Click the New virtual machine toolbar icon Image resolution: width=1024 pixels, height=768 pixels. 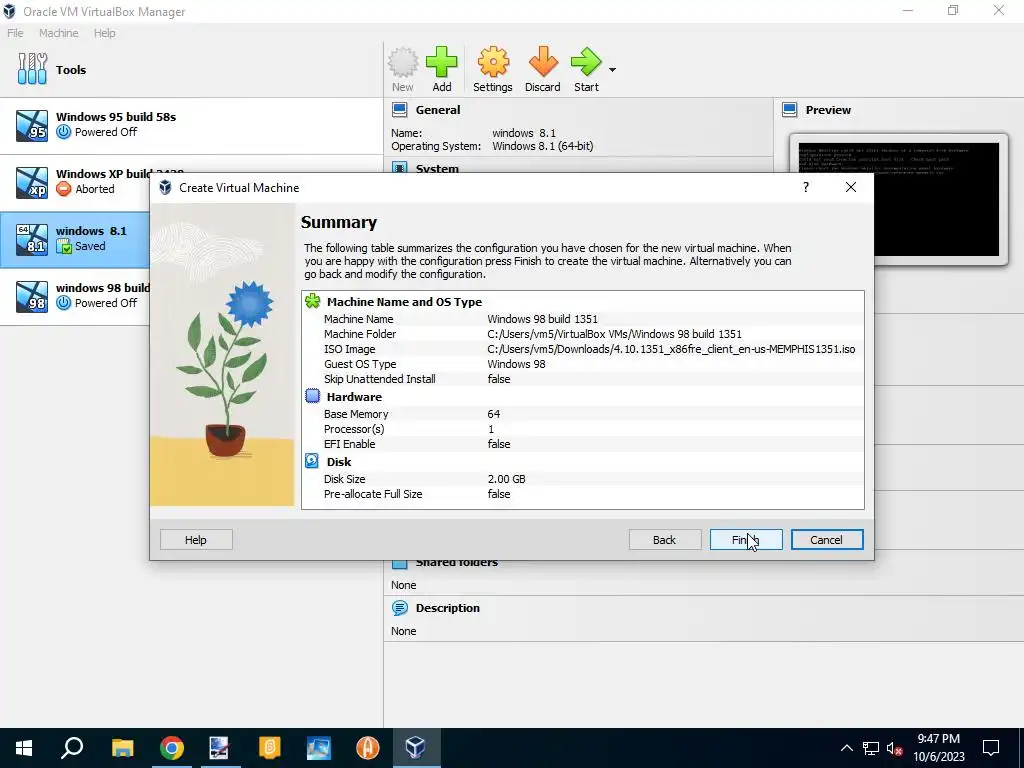point(402,69)
